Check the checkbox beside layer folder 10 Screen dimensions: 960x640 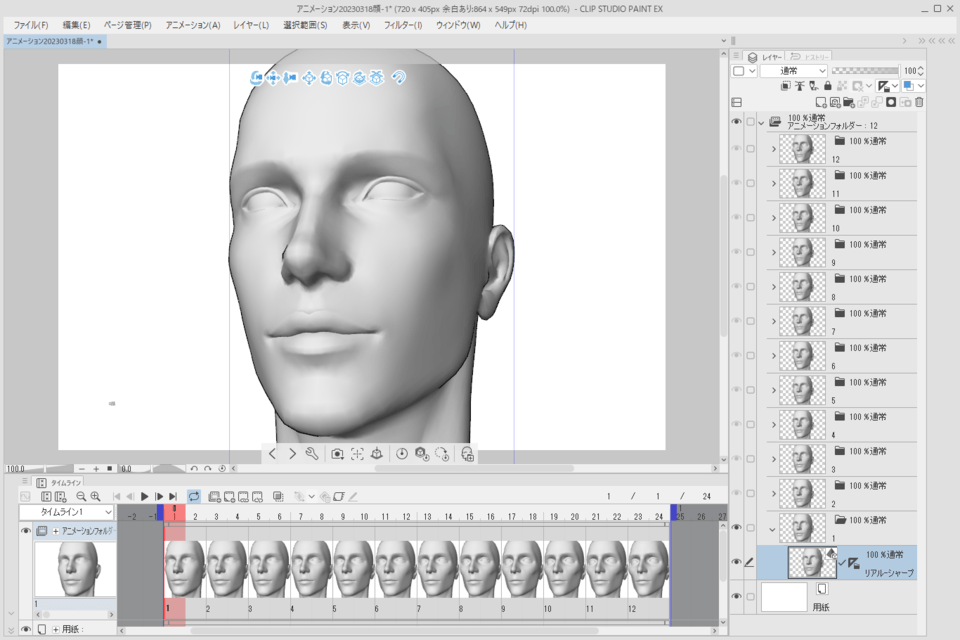click(x=751, y=217)
